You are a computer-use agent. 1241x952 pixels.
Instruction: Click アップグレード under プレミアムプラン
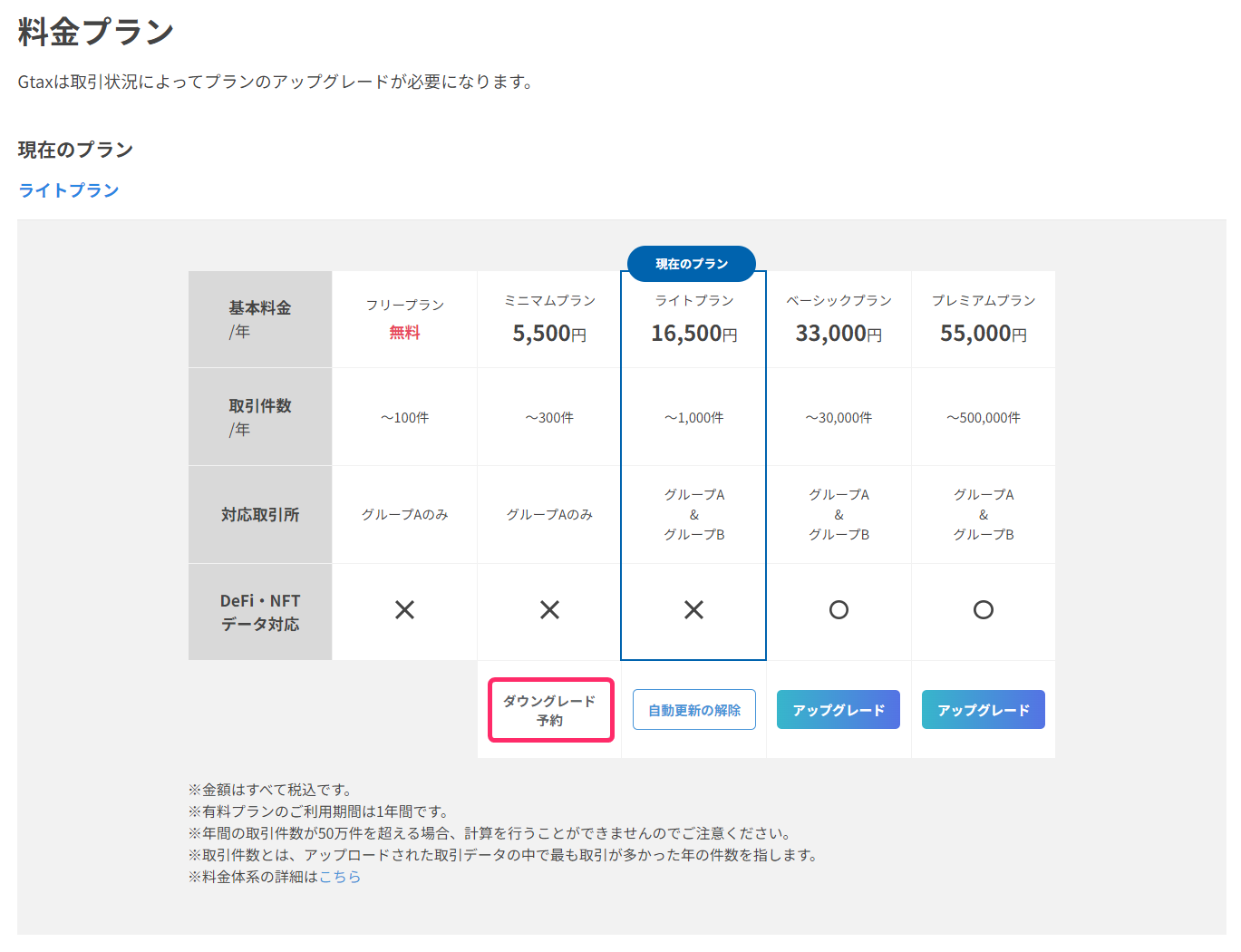[x=984, y=710]
